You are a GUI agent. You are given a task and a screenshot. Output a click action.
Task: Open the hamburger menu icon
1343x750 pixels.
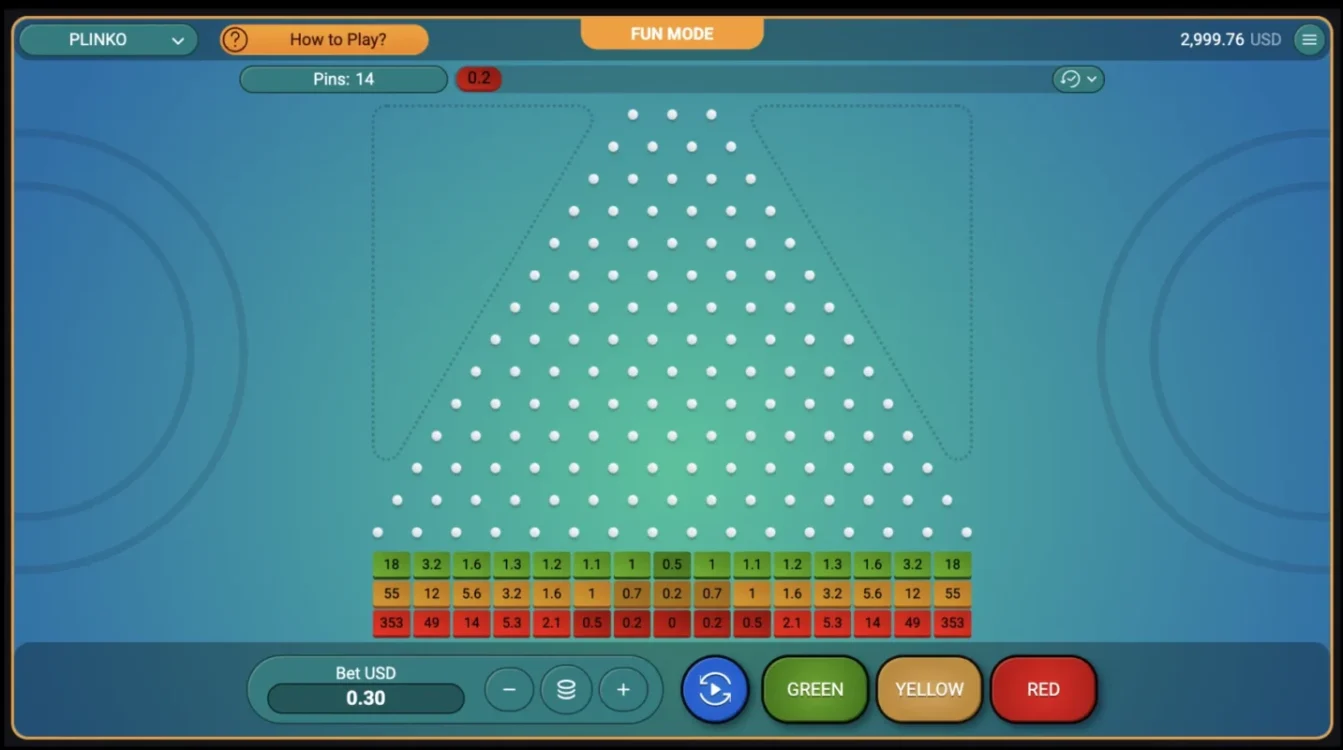pos(1309,40)
